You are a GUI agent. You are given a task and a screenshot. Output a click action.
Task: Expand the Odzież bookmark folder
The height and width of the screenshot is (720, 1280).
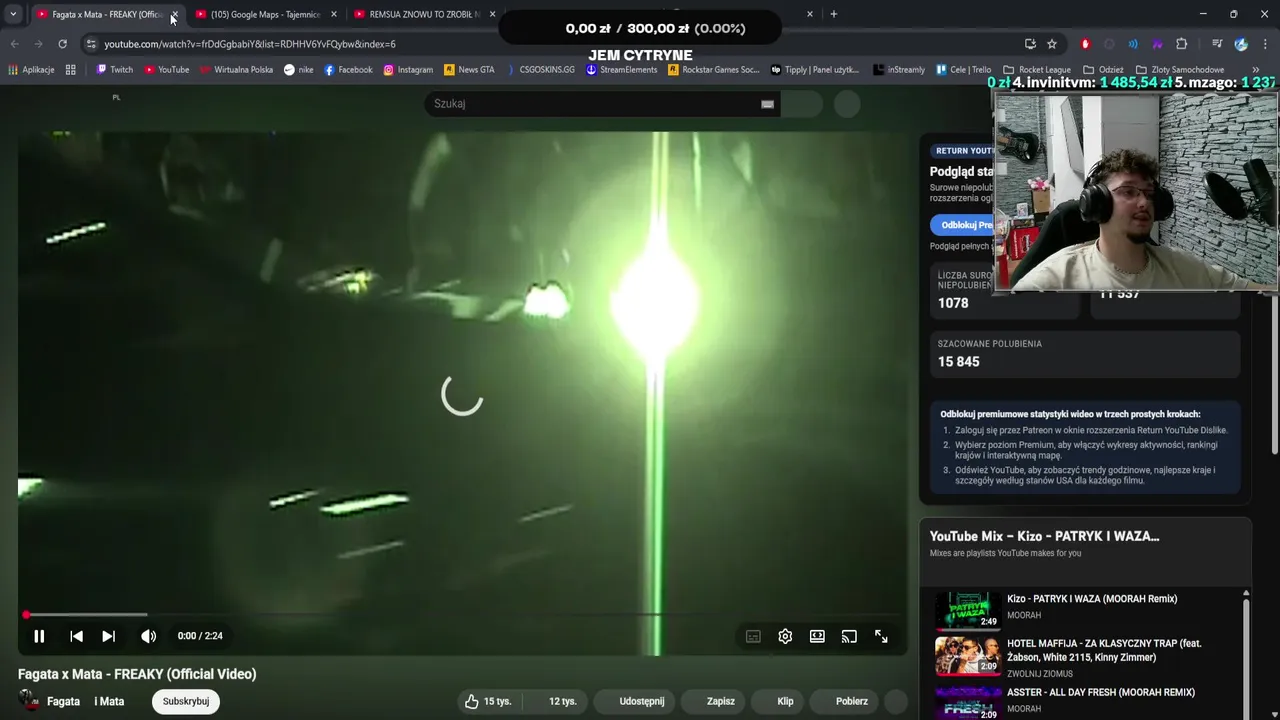(1103, 70)
